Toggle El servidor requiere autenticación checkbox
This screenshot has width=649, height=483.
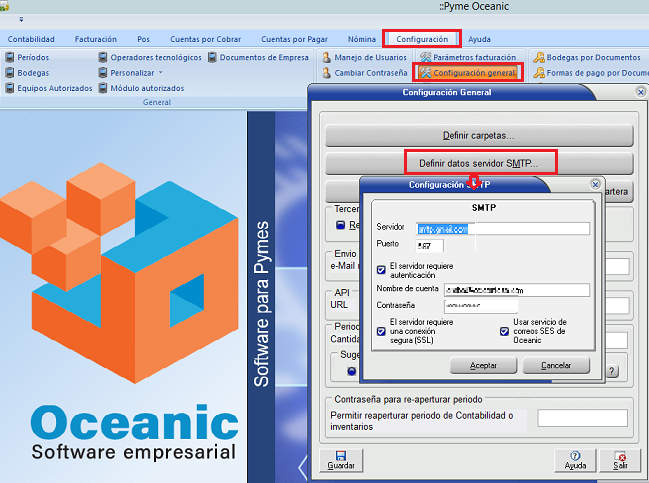[x=381, y=270]
